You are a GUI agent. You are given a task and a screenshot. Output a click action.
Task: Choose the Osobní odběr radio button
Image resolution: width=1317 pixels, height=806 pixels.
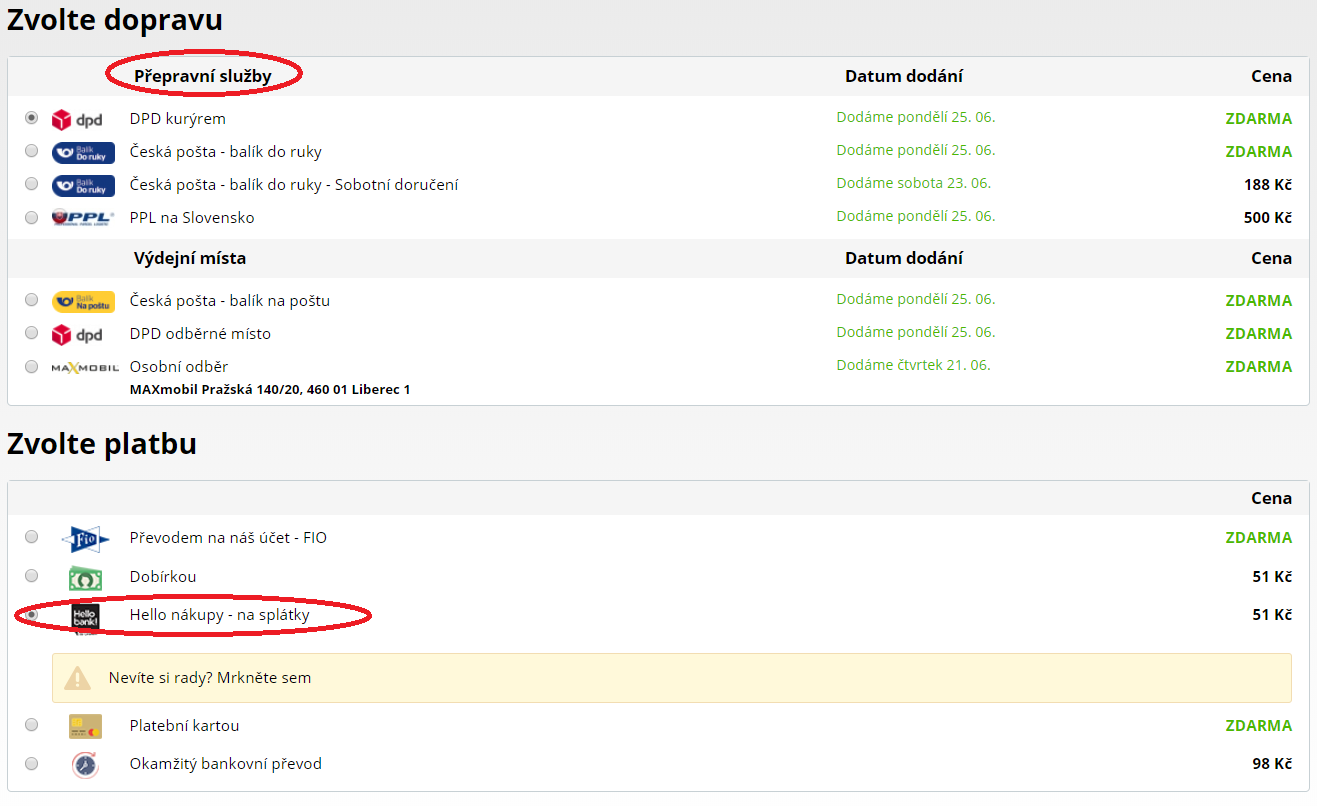coord(32,366)
